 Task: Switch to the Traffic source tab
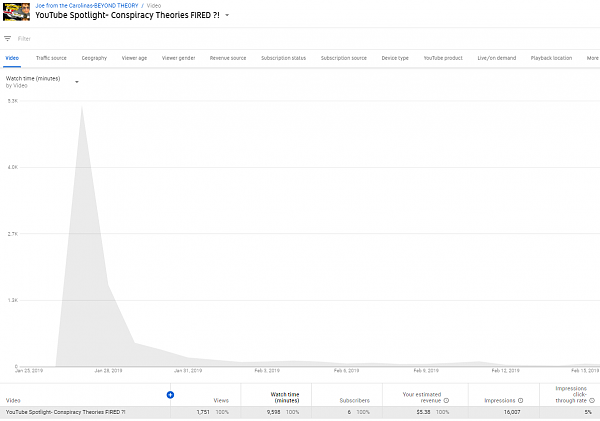[51, 58]
